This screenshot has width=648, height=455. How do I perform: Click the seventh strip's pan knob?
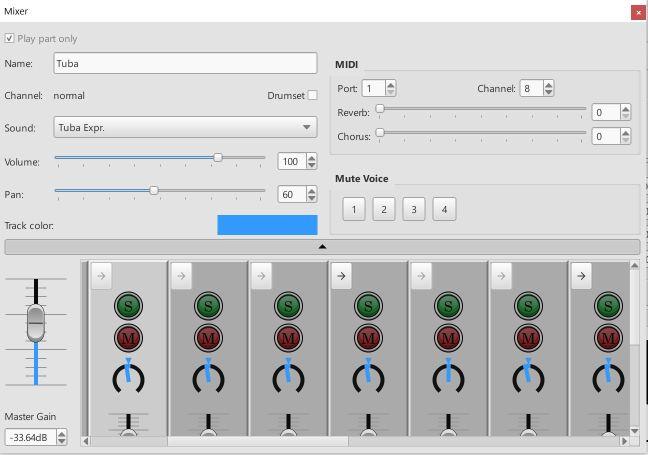click(608, 377)
